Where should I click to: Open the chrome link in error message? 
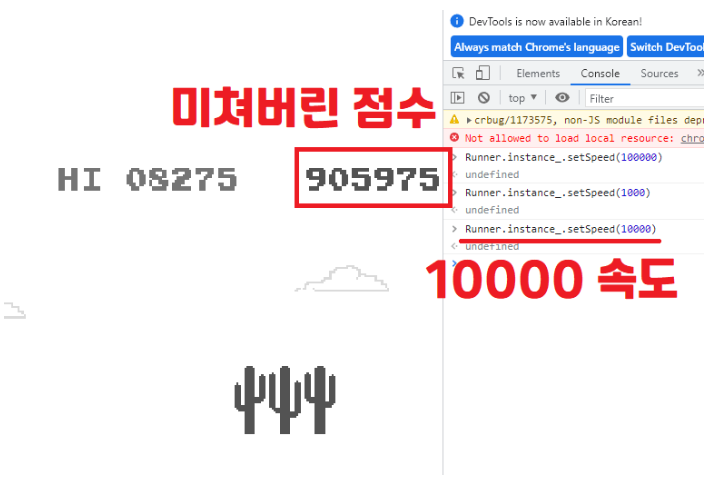692,138
